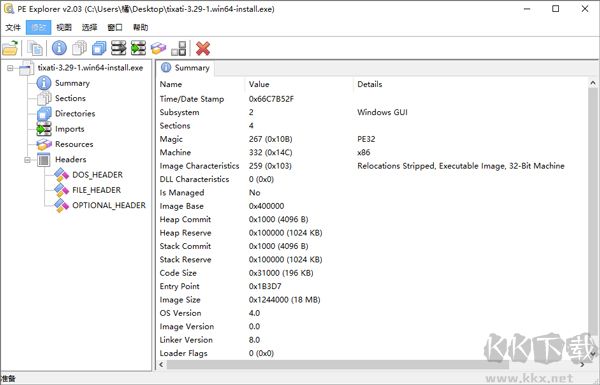600x385 pixels.
Task: Click the gray squares Headers toolbar icon
Action: [x=178, y=48]
